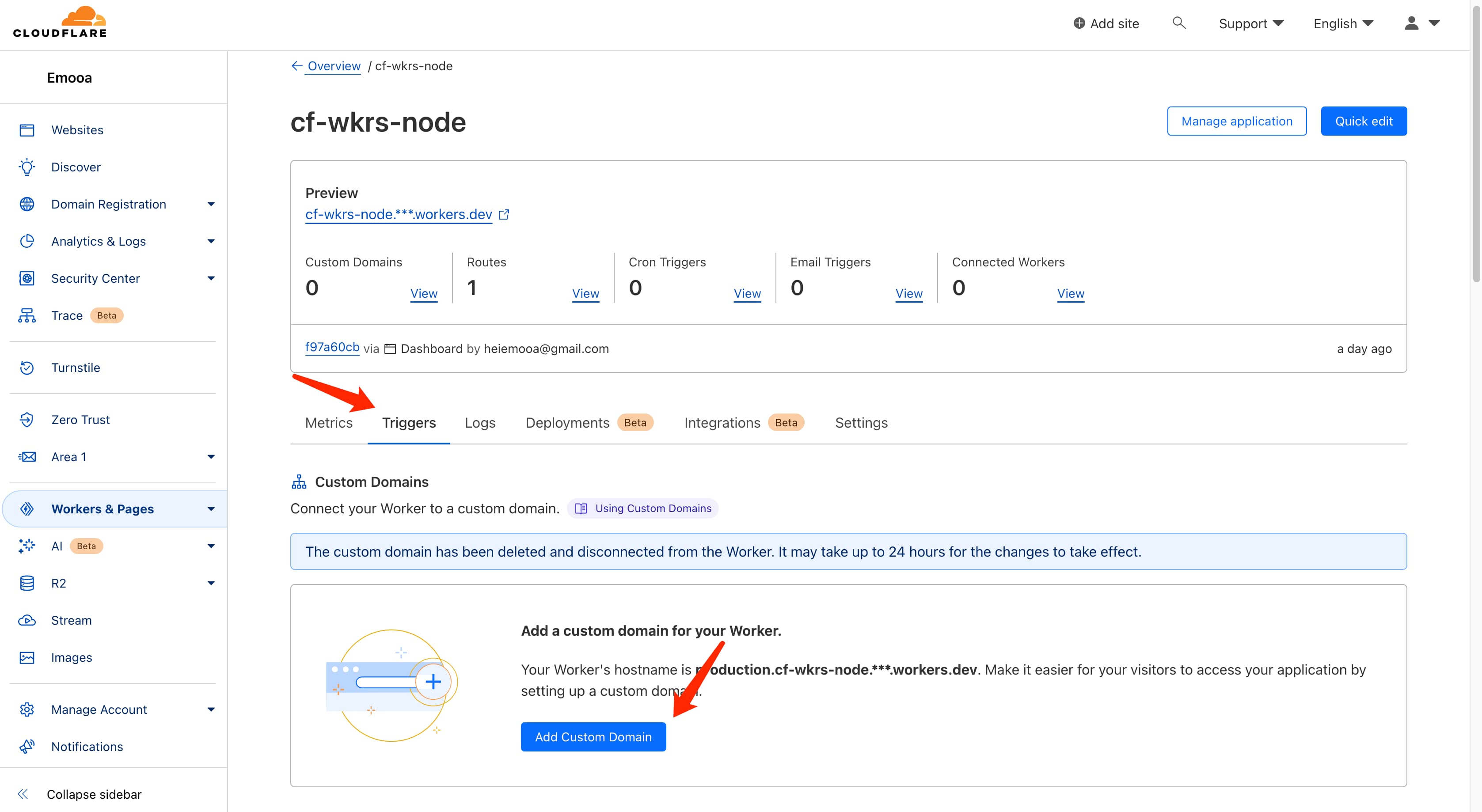Click the Manage Account gear icon
The image size is (1482, 812).
coord(27,710)
